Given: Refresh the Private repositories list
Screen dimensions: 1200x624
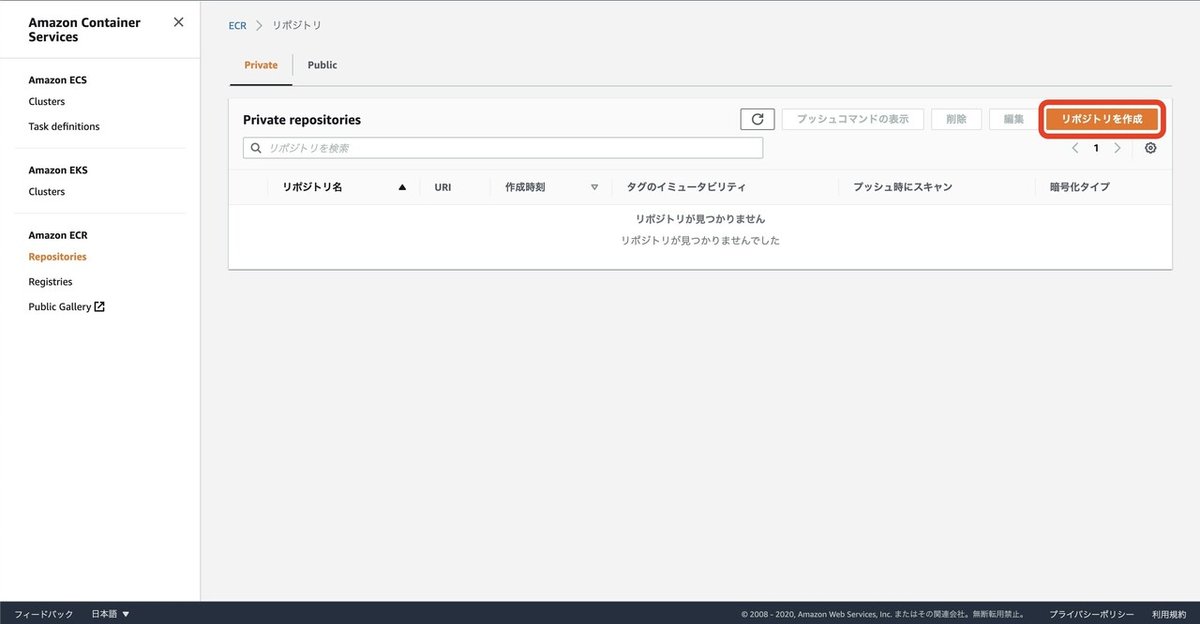Looking at the screenshot, I should click(757, 118).
